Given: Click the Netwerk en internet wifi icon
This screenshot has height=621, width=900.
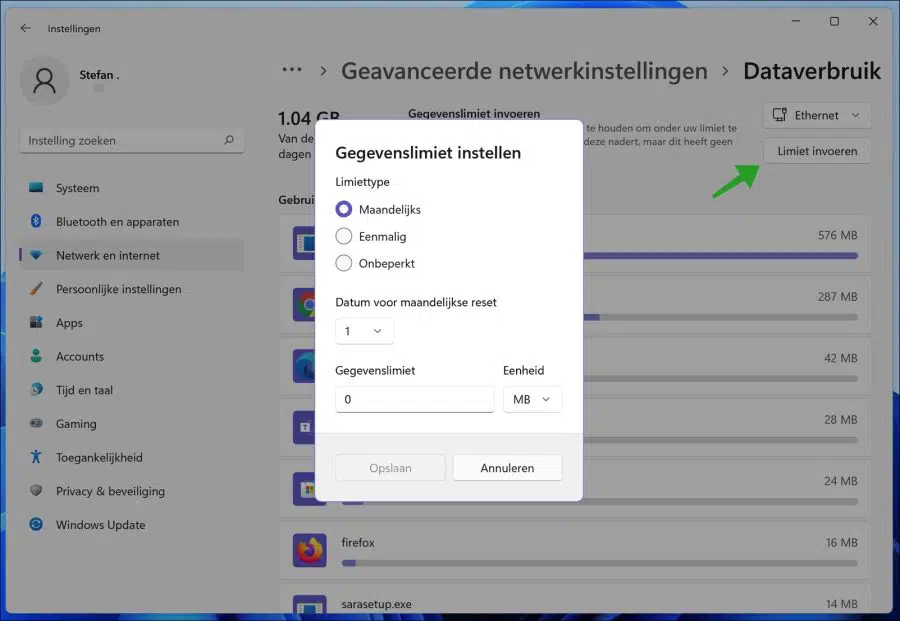Looking at the screenshot, I should point(36,255).
